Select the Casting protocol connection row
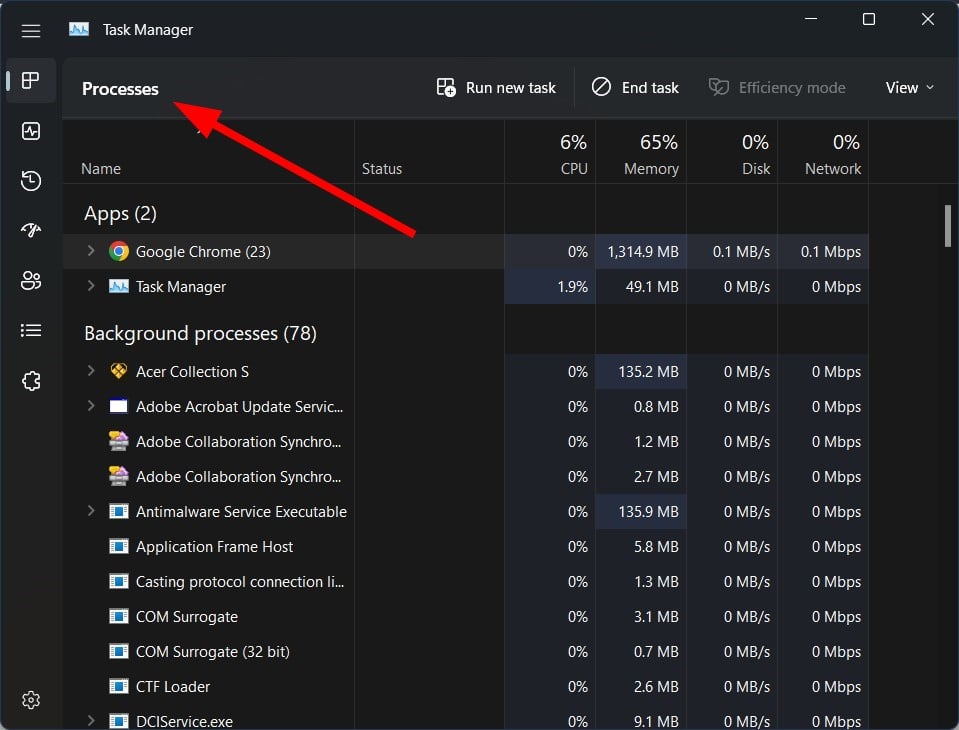The image size is (959, 730). (465, 581)
